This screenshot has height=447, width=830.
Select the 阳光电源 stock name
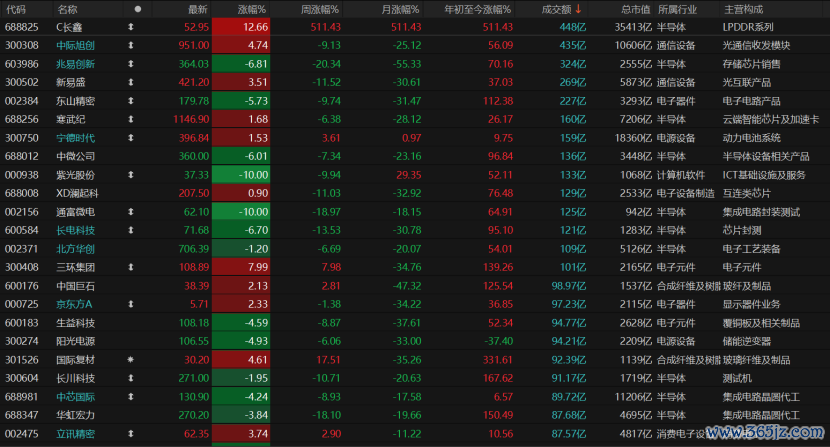click(x=76, y=341)
